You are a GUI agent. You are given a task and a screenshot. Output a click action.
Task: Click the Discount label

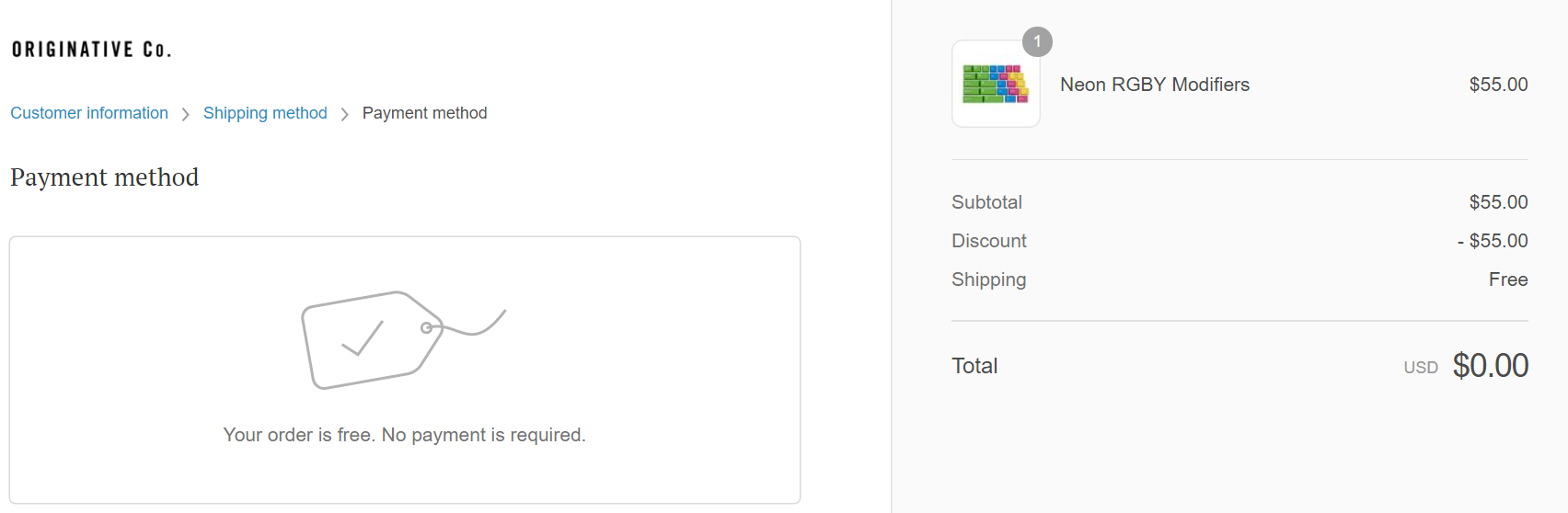988,241
